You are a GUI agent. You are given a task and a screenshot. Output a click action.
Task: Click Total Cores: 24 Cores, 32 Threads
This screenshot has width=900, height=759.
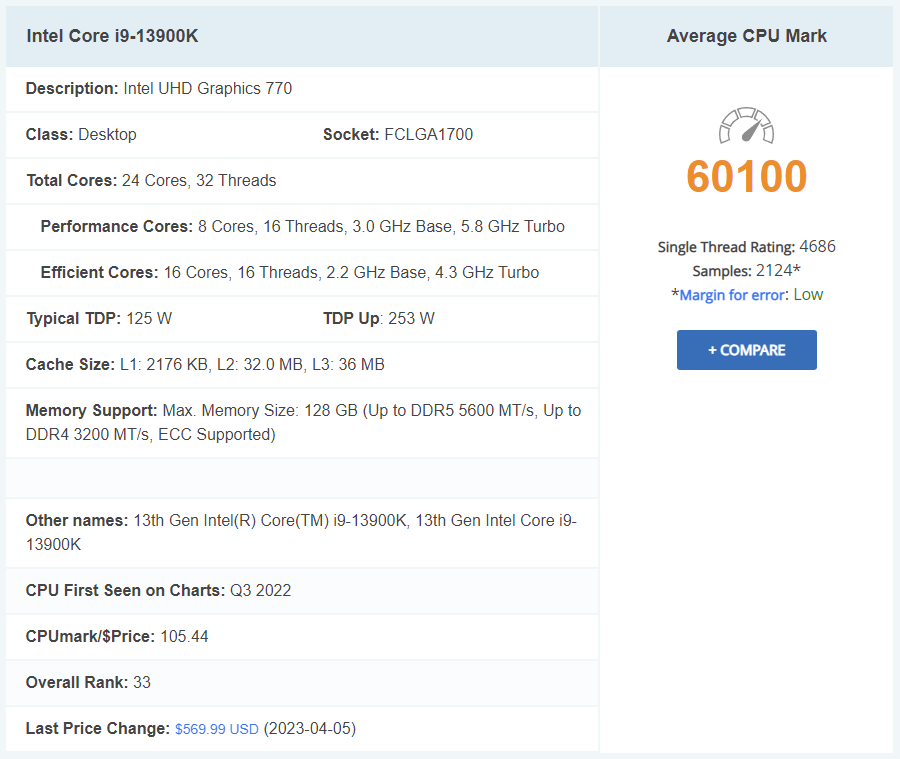[x=152, y=180]
